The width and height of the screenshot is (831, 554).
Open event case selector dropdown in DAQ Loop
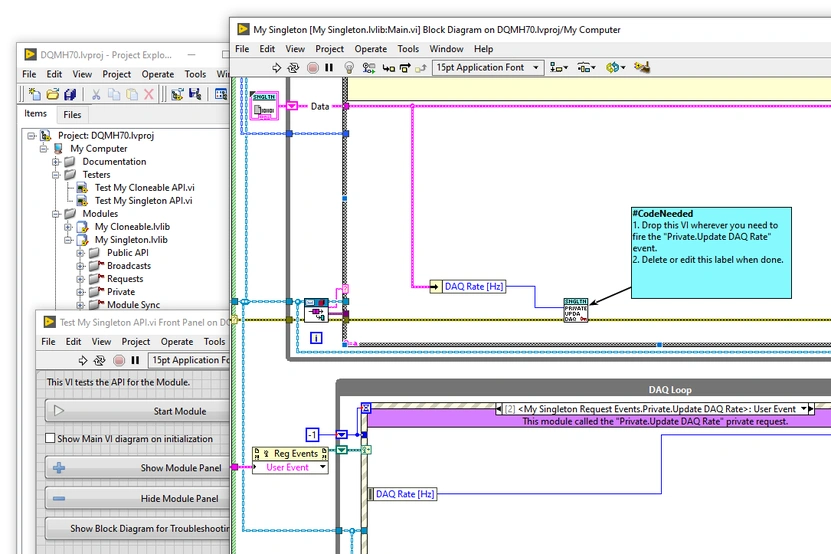coord(803,409)
